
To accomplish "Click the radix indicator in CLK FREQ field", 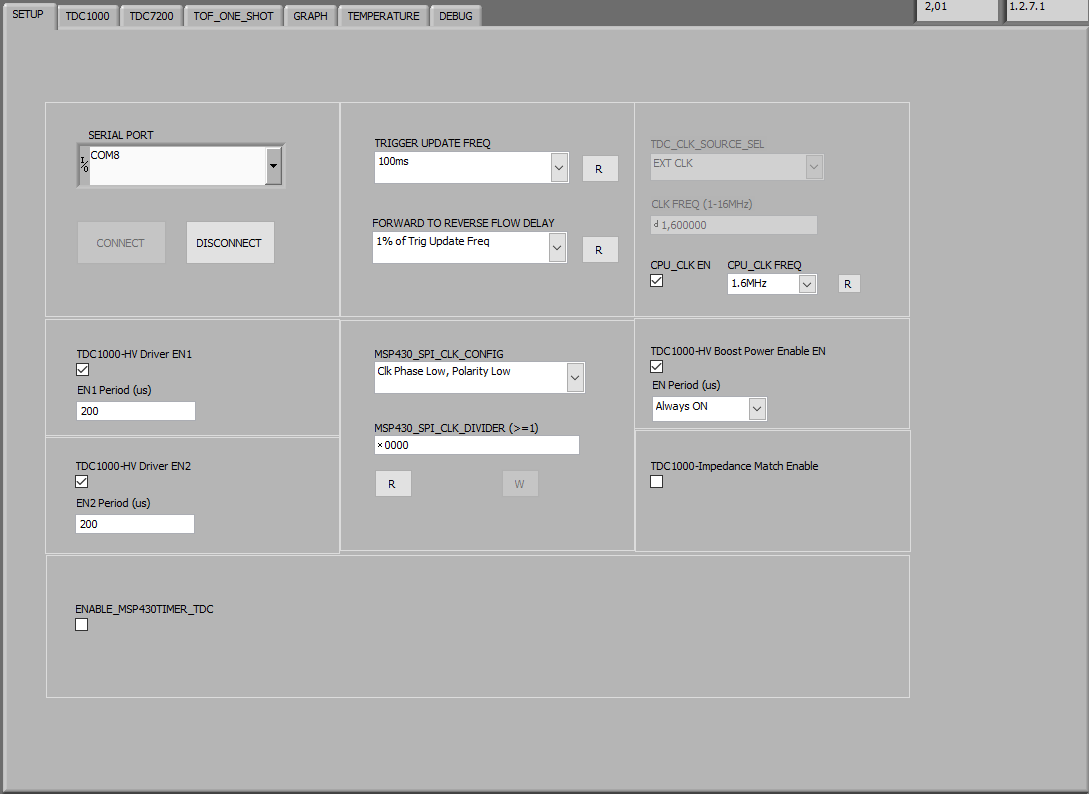I will tap(656, 224).
